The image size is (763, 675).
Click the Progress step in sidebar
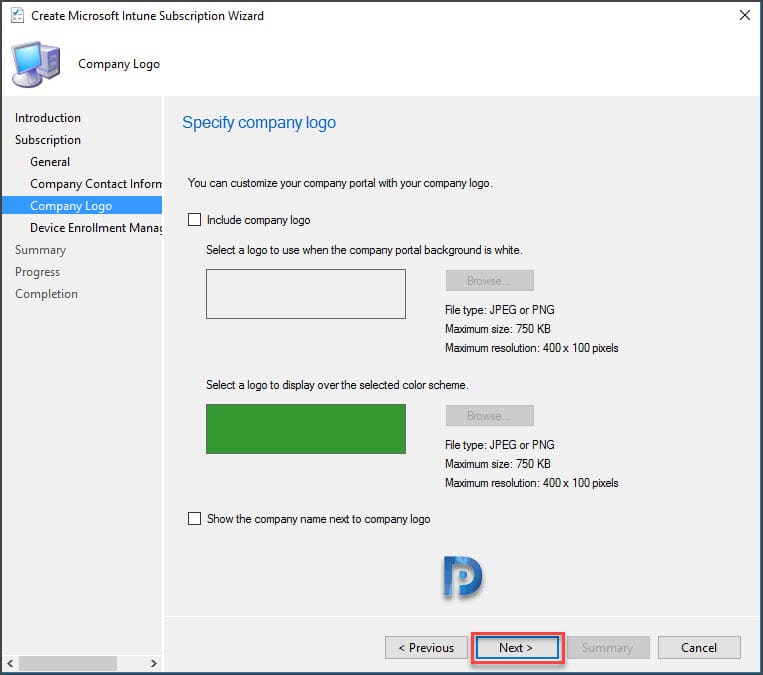point(37,272)
